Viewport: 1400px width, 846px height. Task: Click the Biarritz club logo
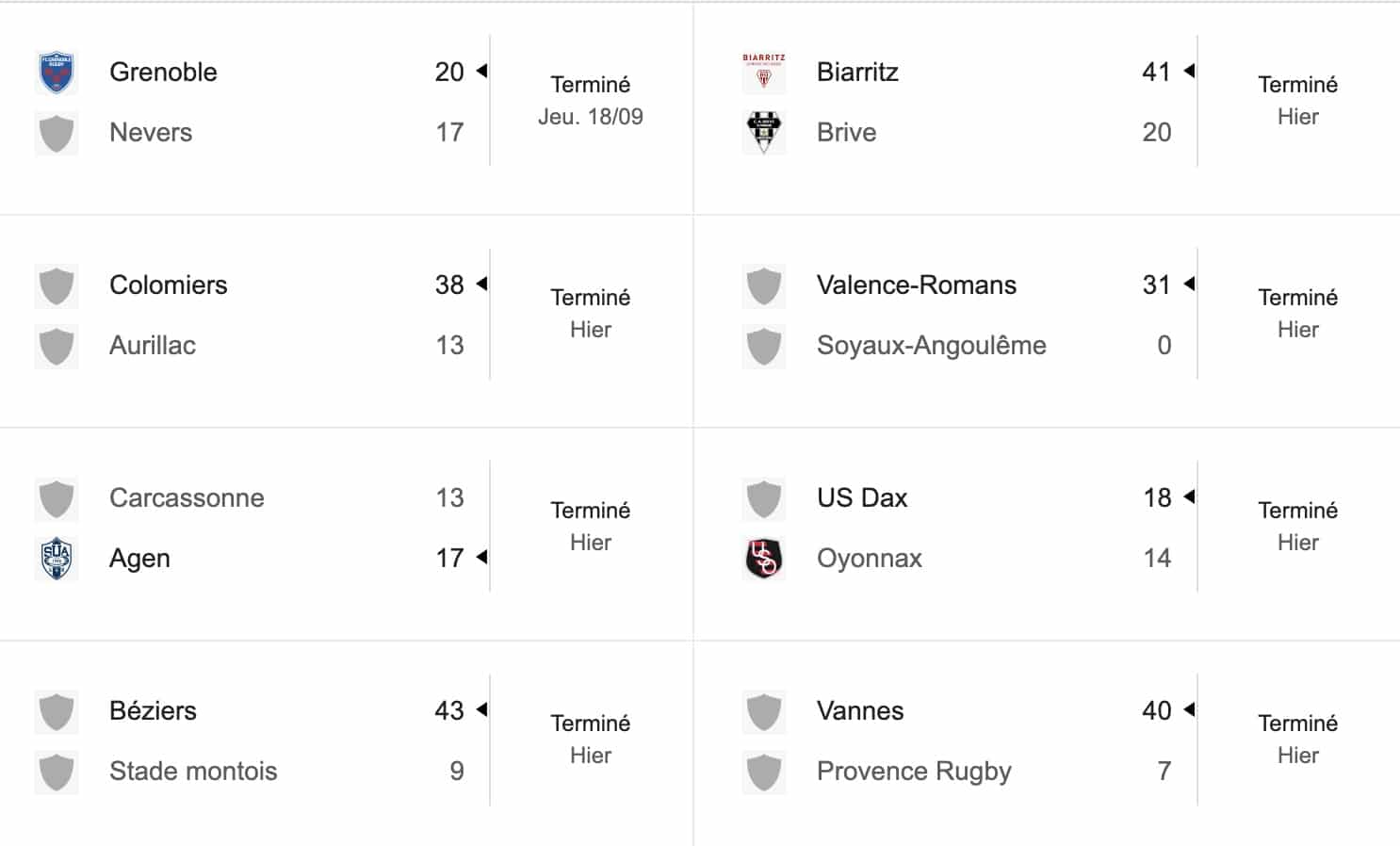(x=764, y=73)
